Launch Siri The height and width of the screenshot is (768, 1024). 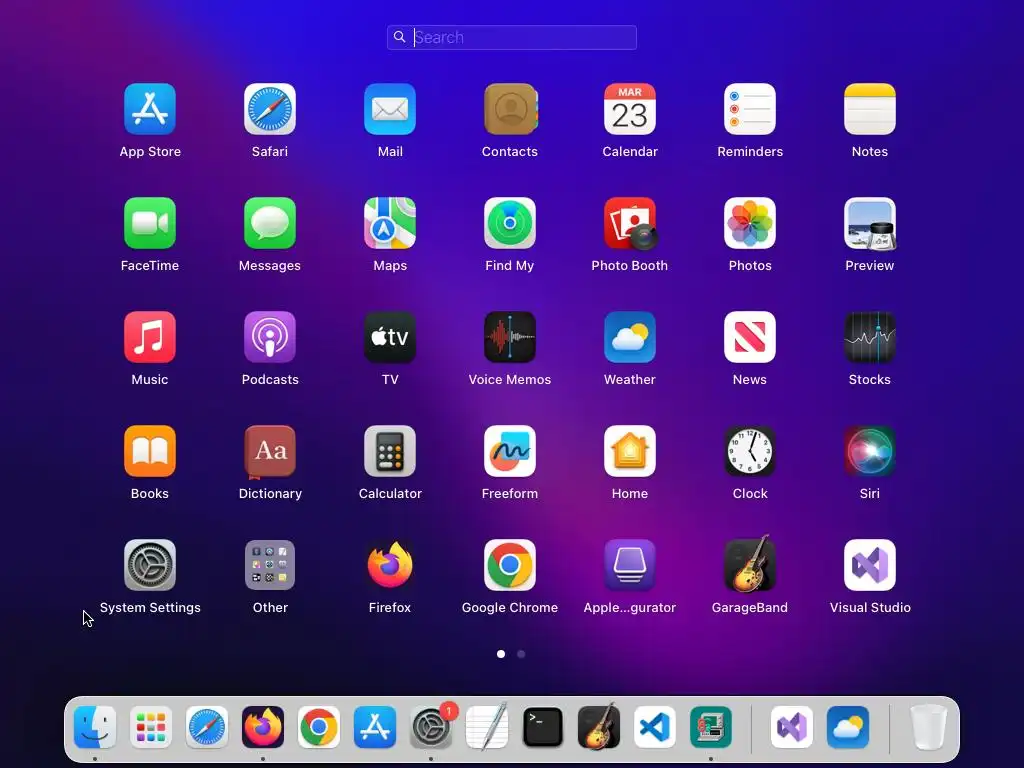(870, 451)
